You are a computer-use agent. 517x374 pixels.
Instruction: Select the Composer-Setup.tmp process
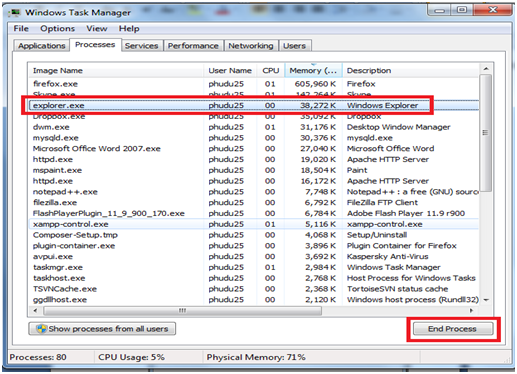[x=254, y=235]
